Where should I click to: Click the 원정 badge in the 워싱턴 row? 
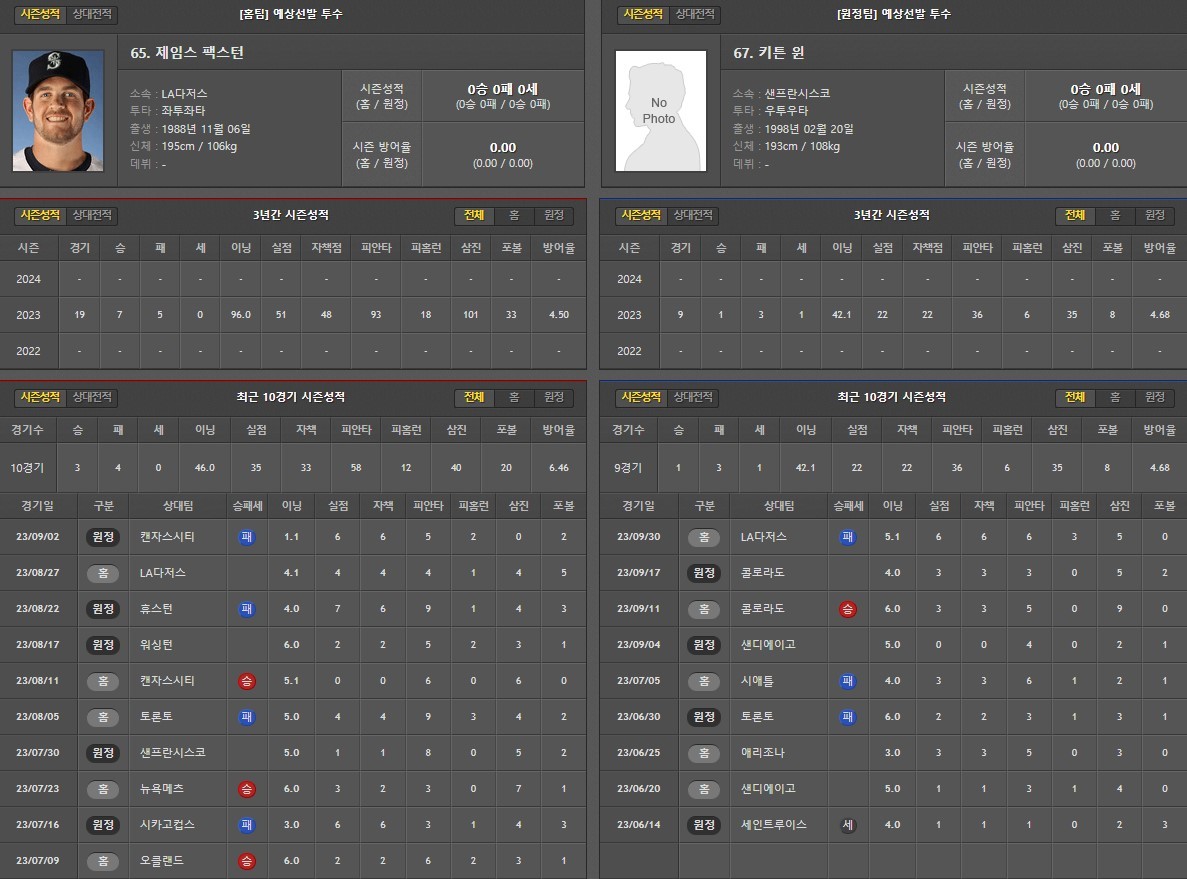pos(103,645)
